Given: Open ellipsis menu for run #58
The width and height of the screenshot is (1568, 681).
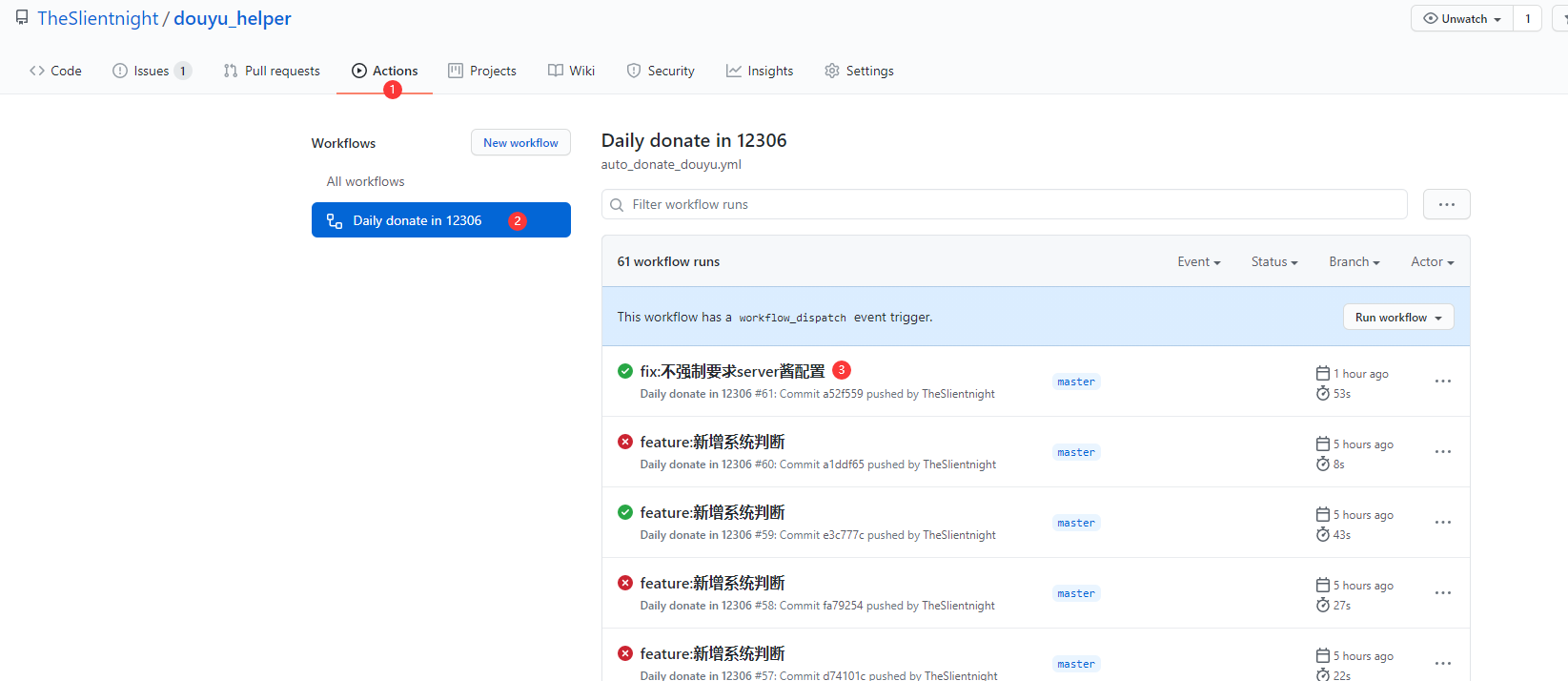Looking at the screenshot, I should (1443, 593).
